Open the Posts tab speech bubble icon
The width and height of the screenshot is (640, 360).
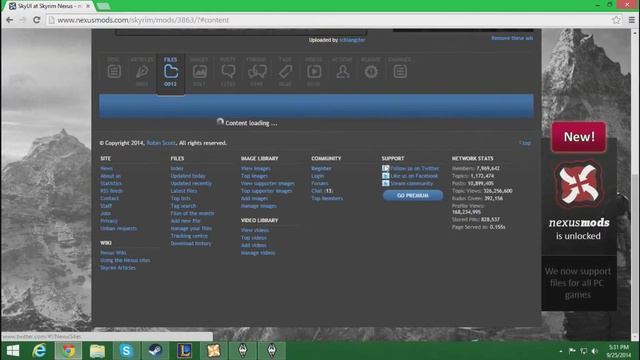[x=228, y=72]
